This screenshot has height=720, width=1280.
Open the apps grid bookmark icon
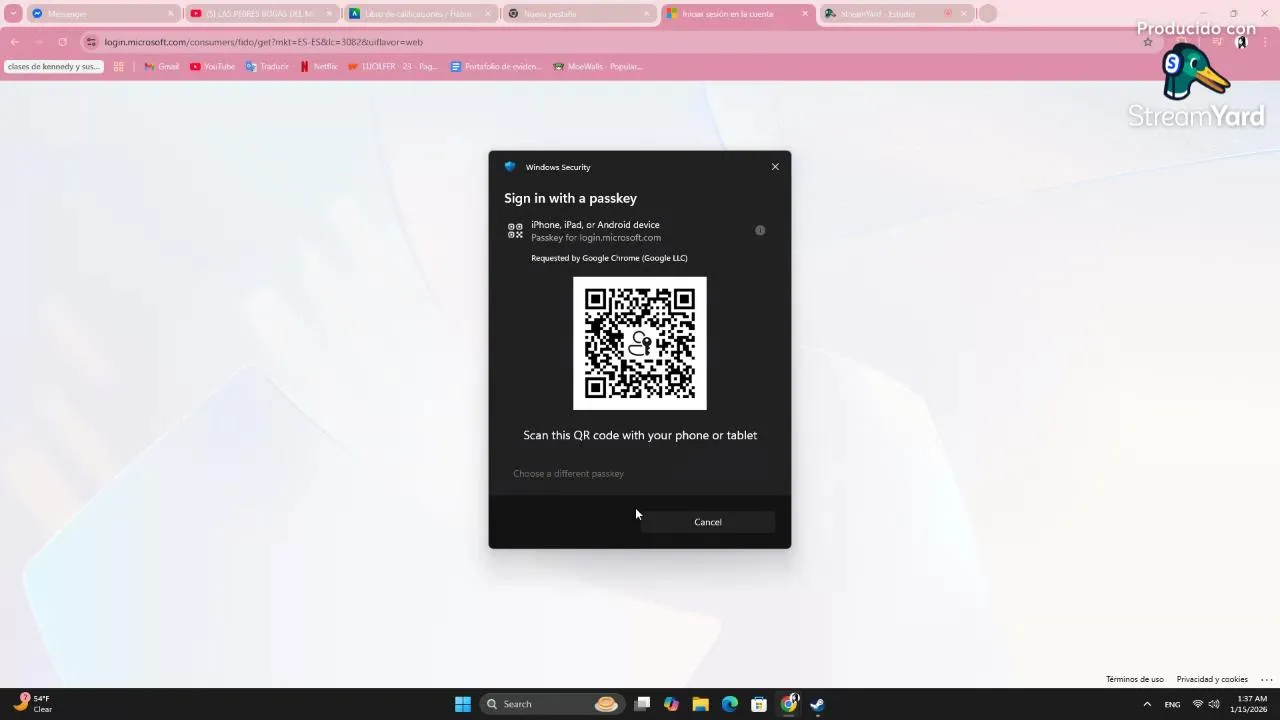coord(118,67)
